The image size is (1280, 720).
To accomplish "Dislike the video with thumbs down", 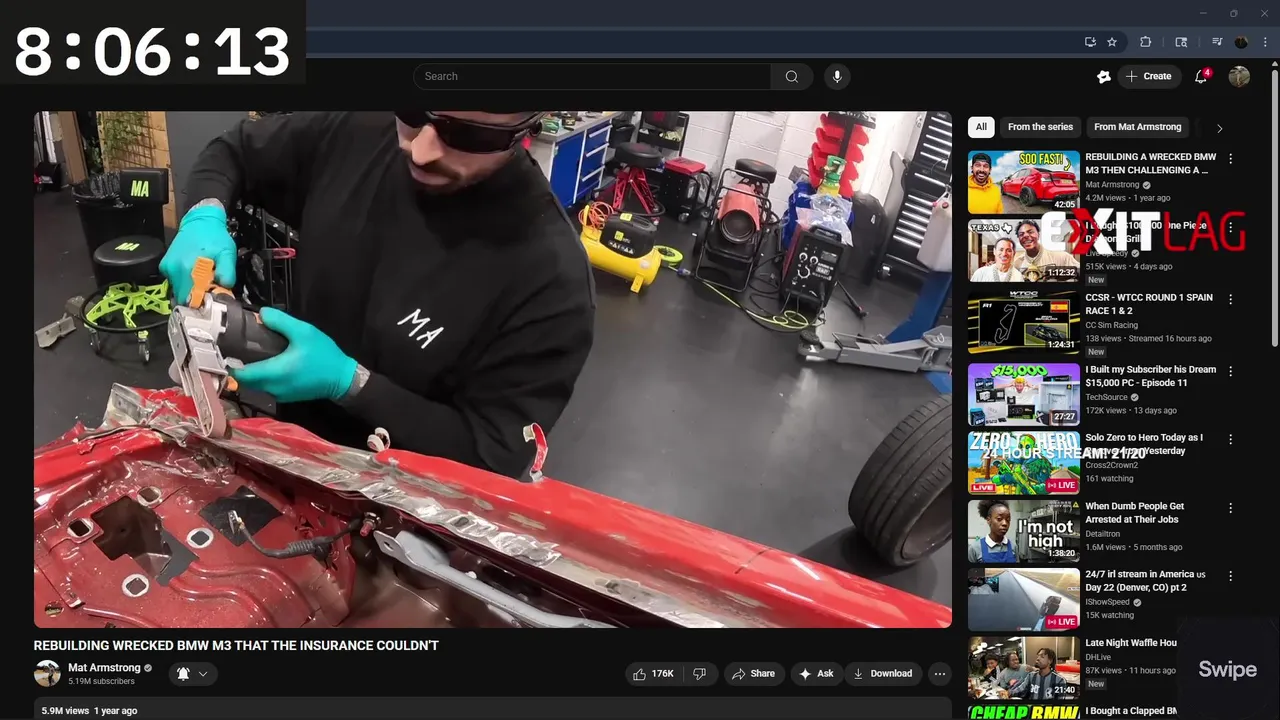I will click(x=700, y=674).
